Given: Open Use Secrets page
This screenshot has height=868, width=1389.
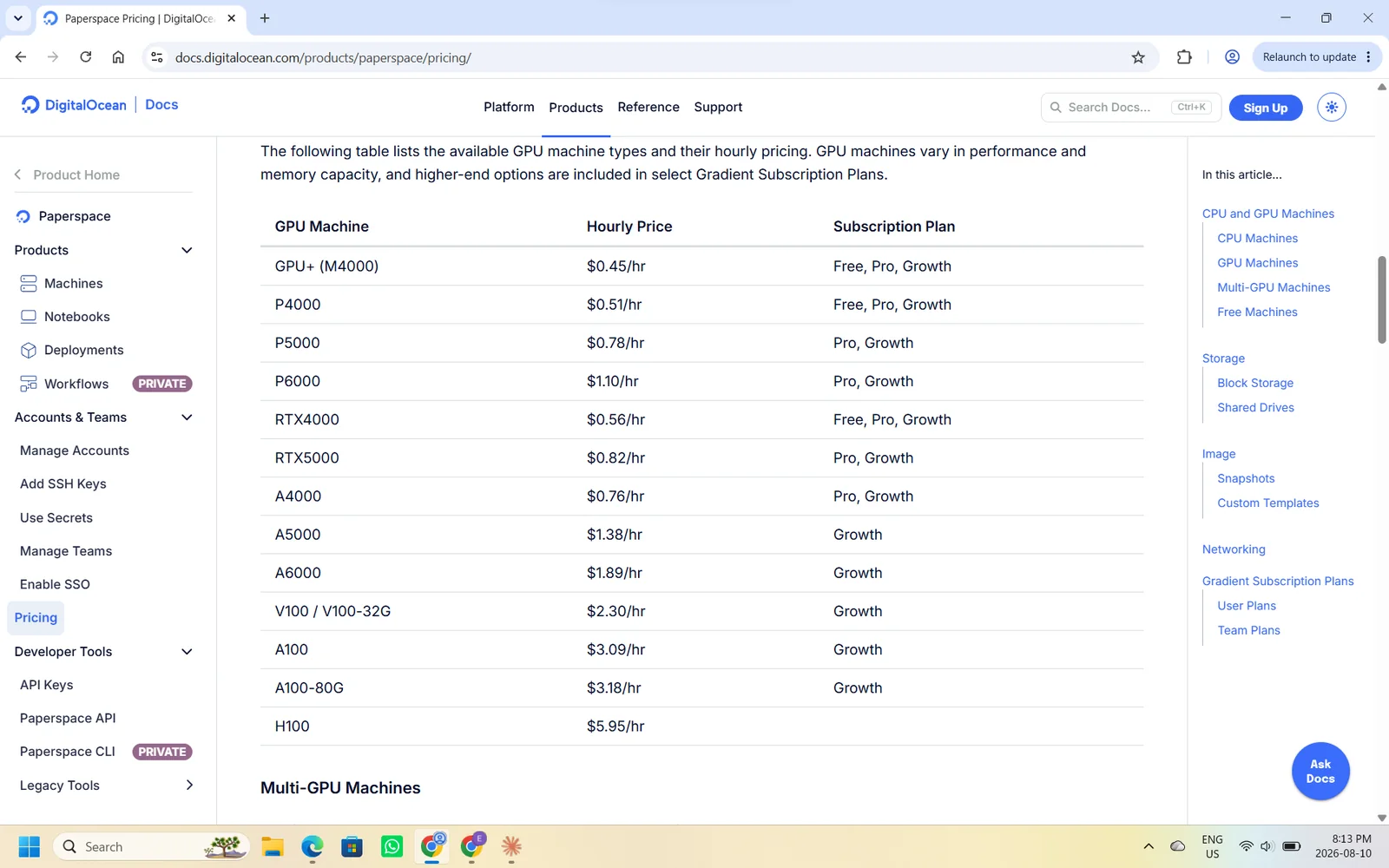Looking at the screenshot, I should click(x=56, y=518).
